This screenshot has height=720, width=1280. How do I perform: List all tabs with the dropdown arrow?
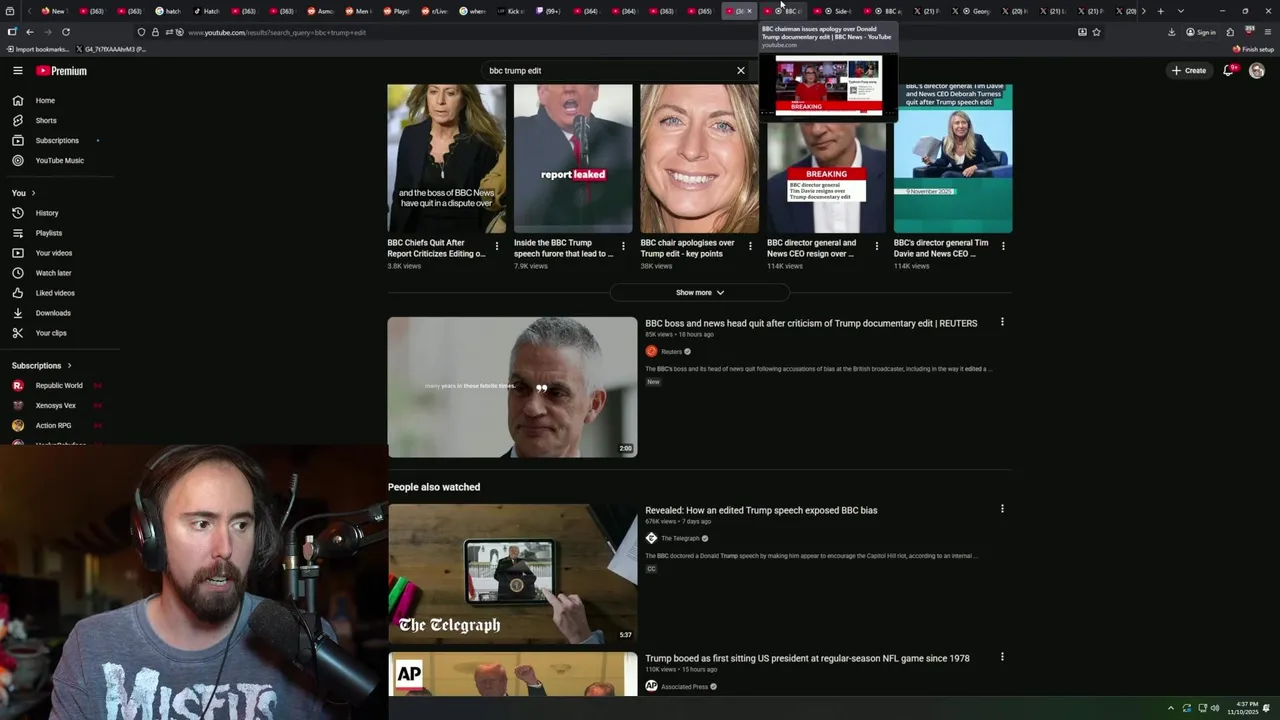[1180, 11]
